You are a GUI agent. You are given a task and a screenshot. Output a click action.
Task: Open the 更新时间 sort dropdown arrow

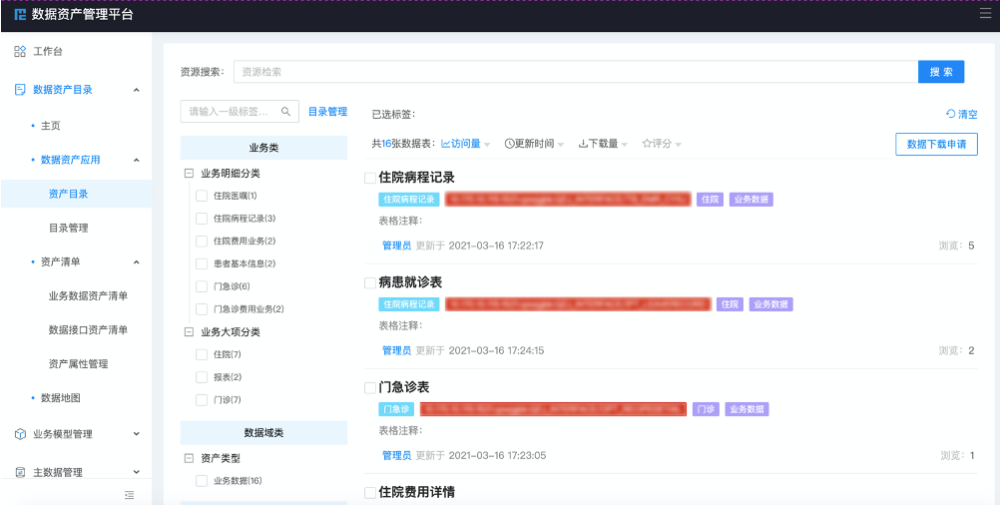click(561, 145)
